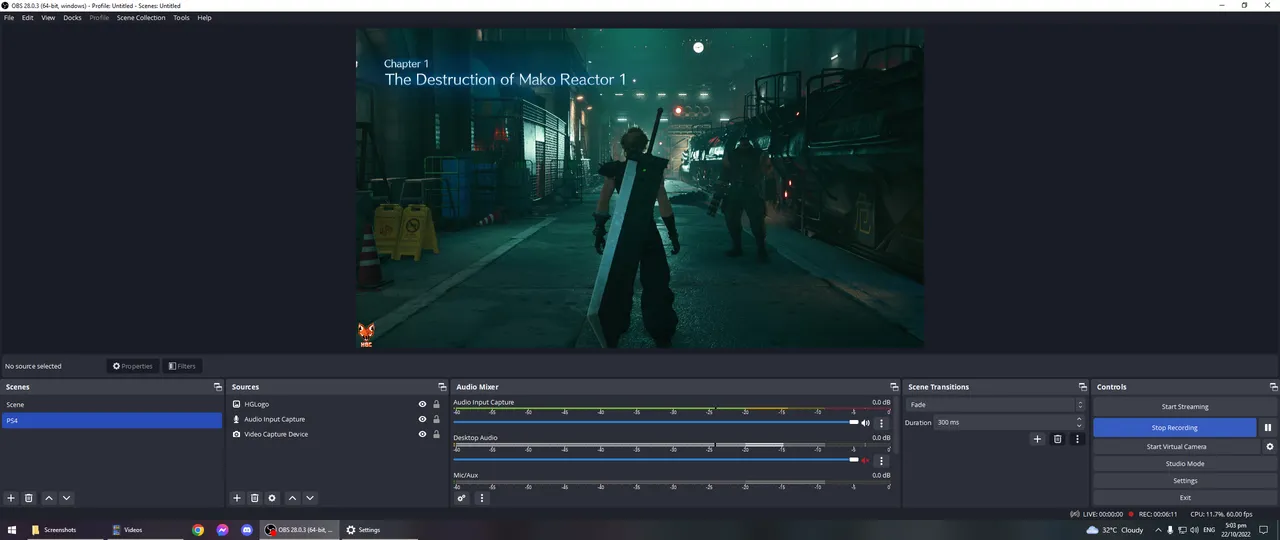
Task: Open the Edit menu
Action: coord(28,18)
